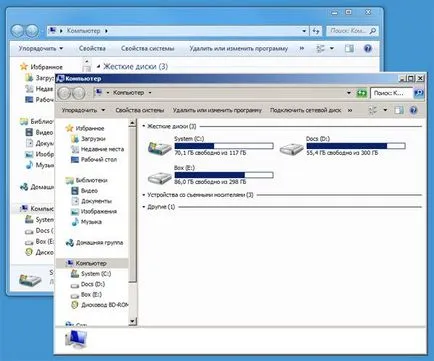Open address history dropdown in front window

349,93
